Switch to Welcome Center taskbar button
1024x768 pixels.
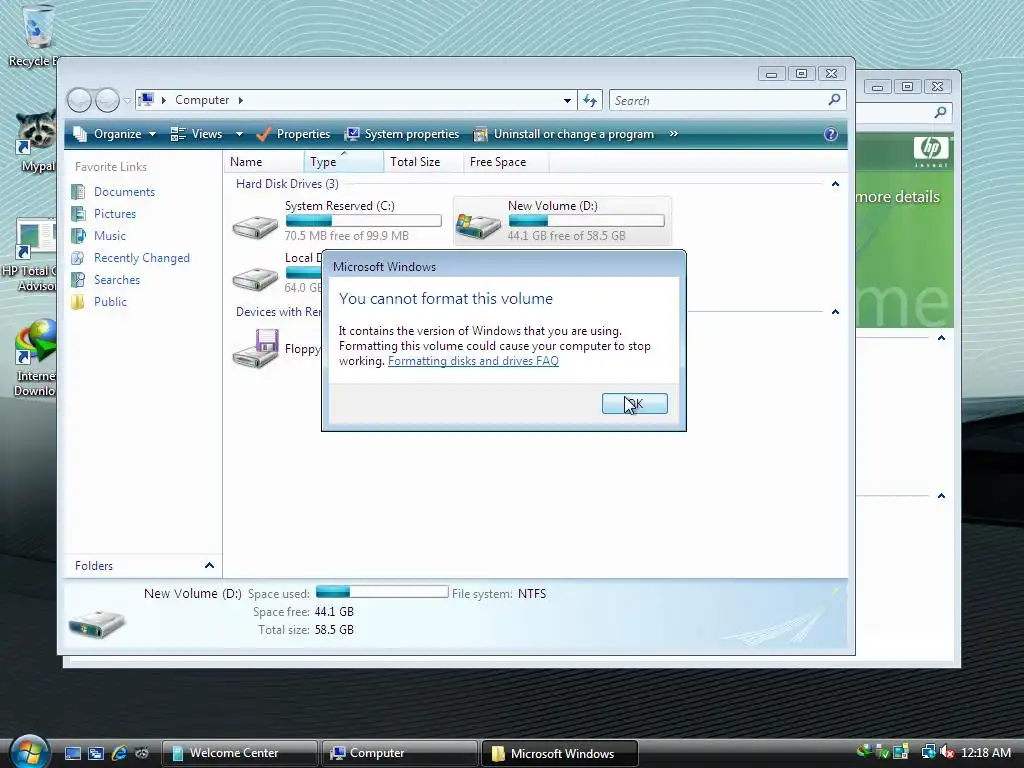pos(240,753)
